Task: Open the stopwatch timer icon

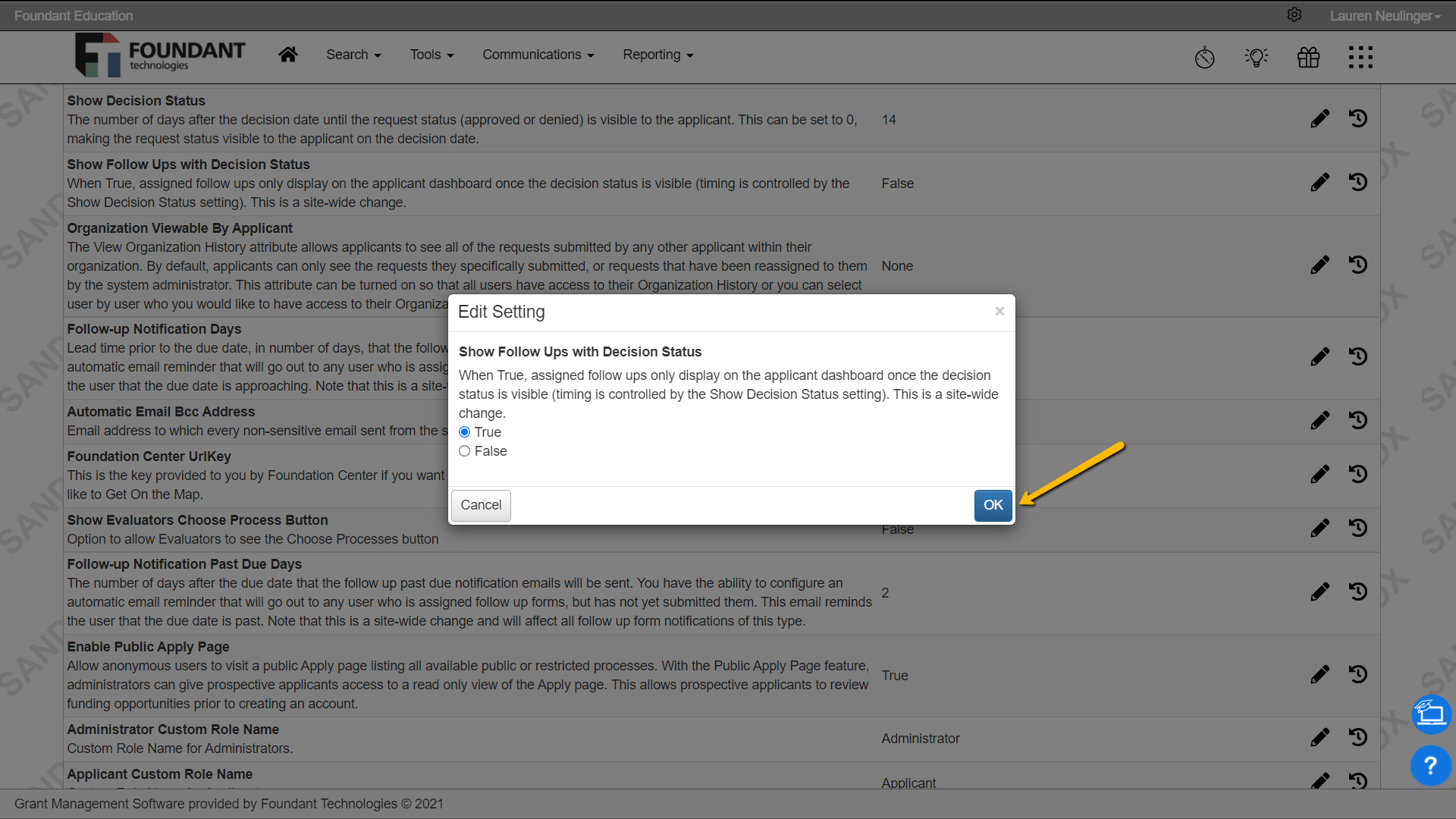Action: pyautogui.click(x=1204, y=58)
